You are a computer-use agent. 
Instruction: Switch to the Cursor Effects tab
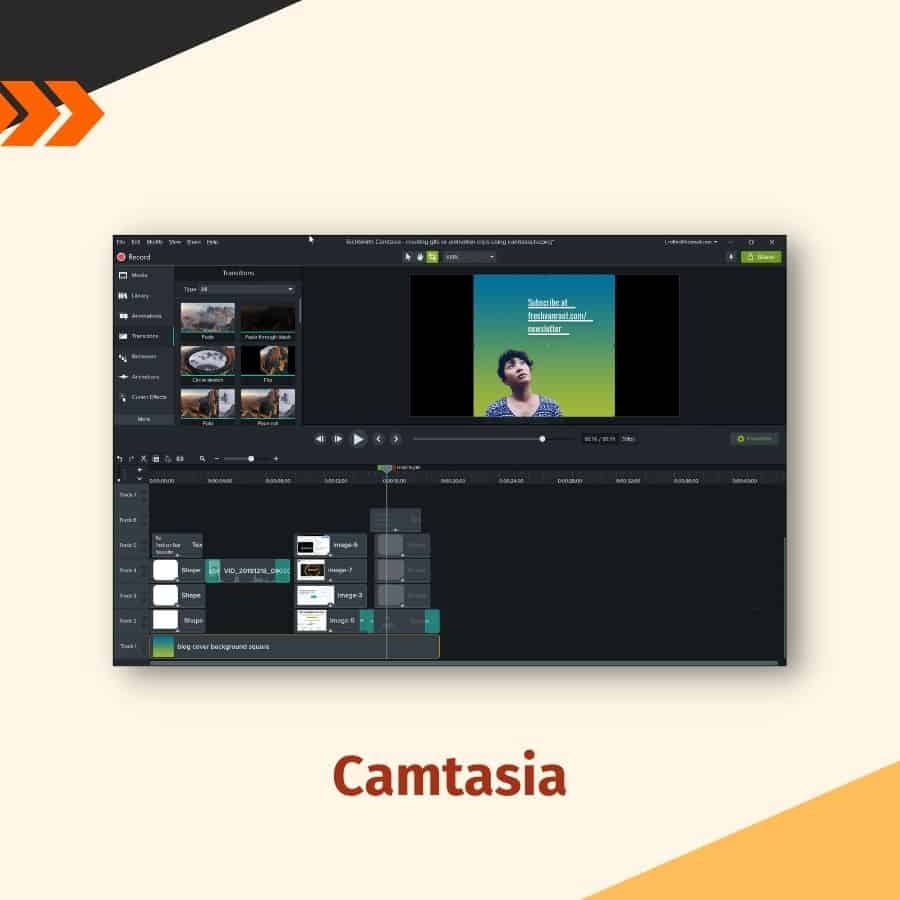(148, 397)
